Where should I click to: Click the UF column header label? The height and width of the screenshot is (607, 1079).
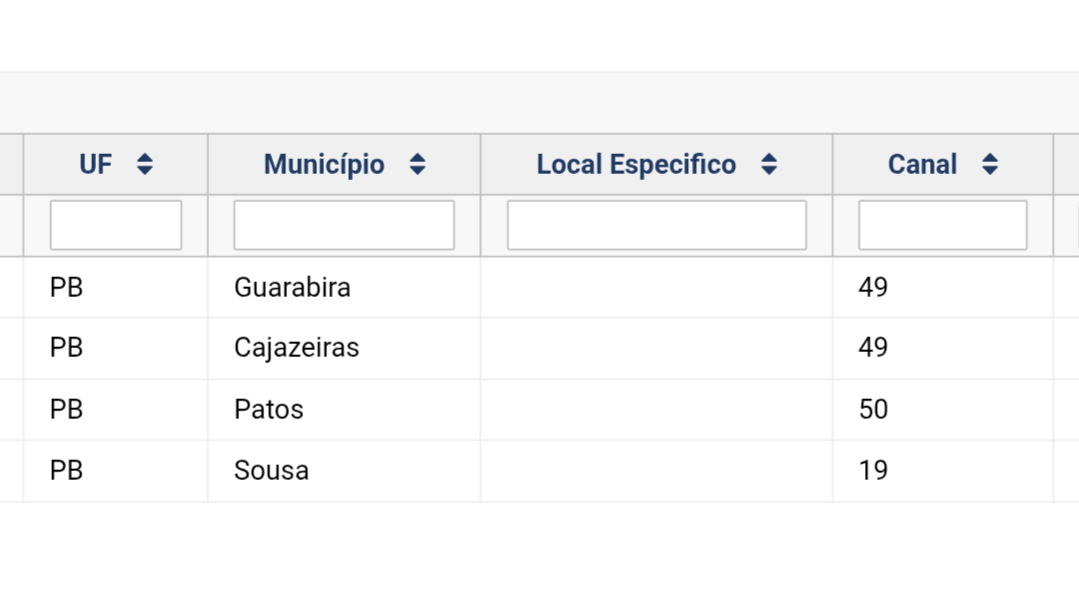[x=96, y=164]
